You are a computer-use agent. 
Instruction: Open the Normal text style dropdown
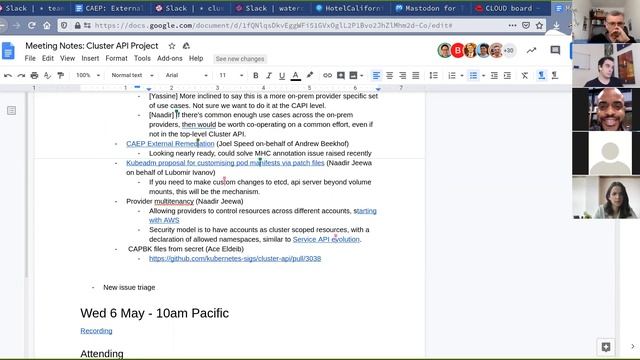(x=132, y=76)
